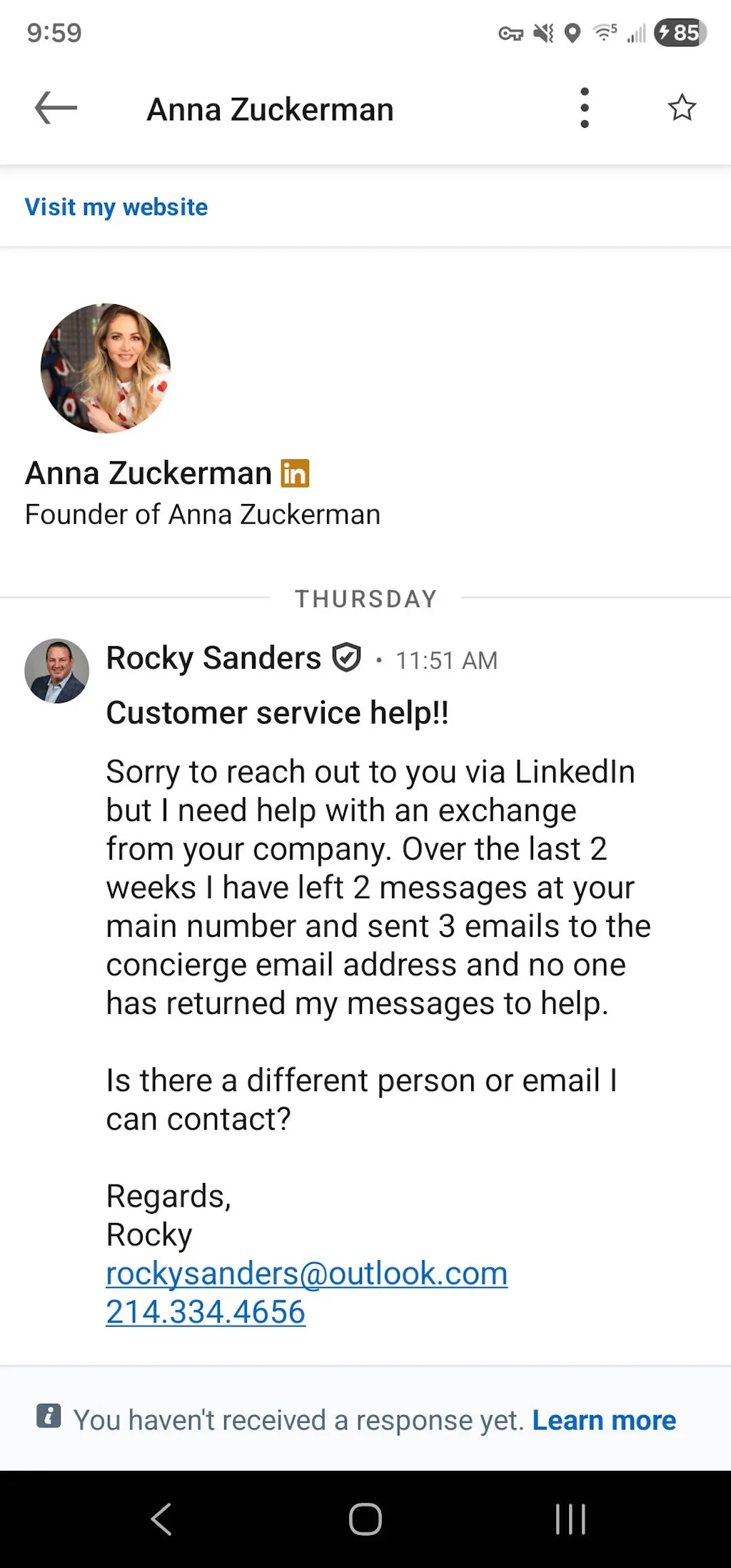Tap the Rocky Sanders sender name
Image resolution: width=731 pixels, height=1568 pixels.
tap(213, 658)
